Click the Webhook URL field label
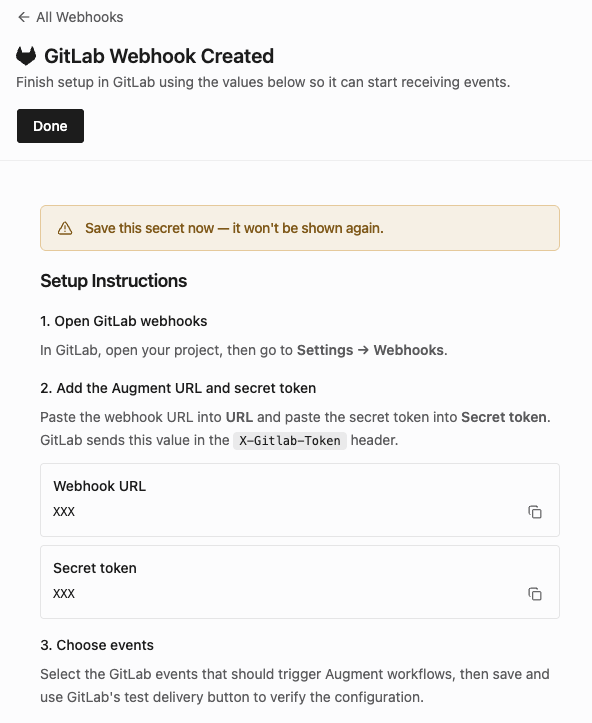 coord(100,486)
